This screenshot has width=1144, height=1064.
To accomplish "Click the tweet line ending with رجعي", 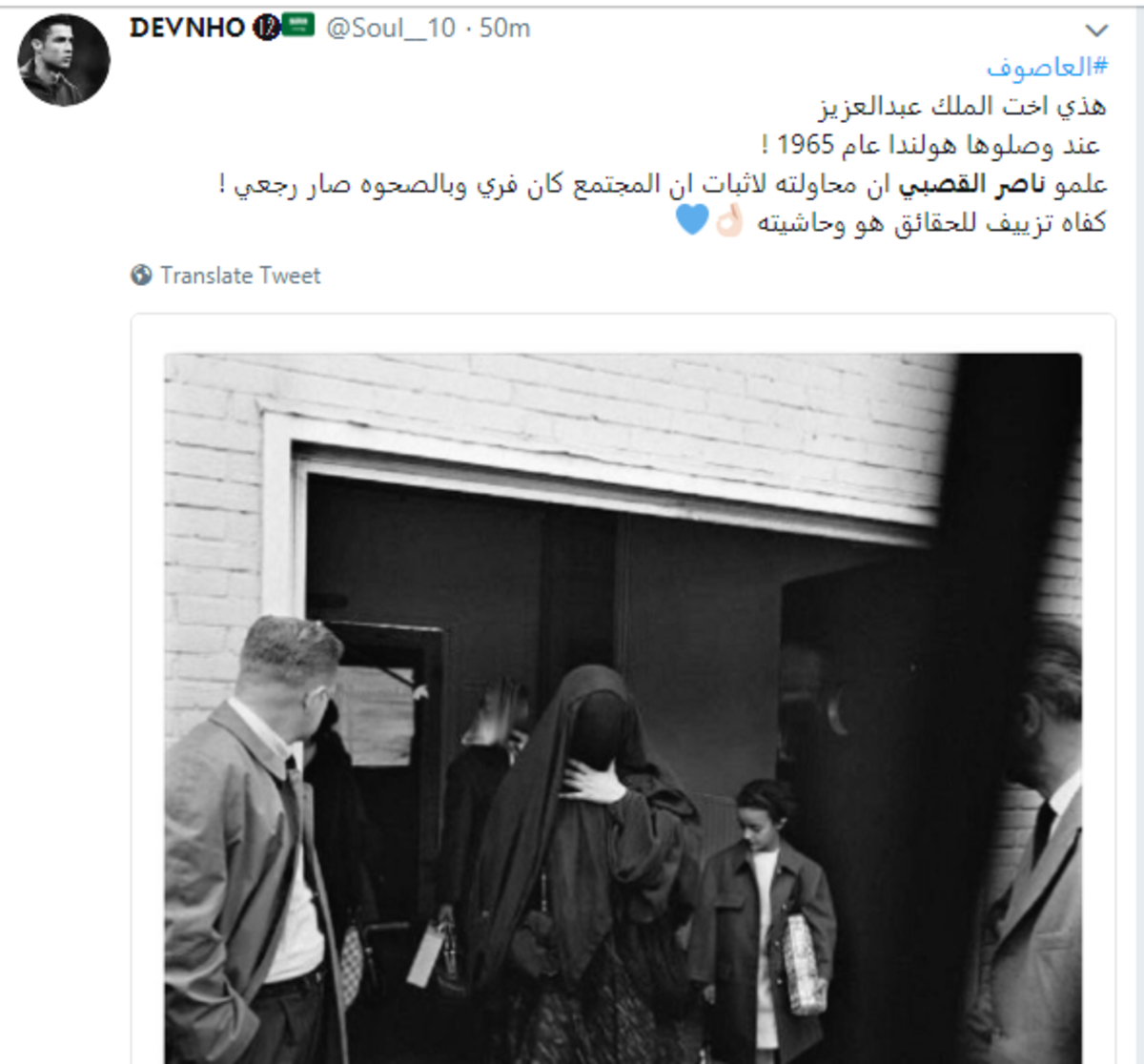I will [664, 183].
